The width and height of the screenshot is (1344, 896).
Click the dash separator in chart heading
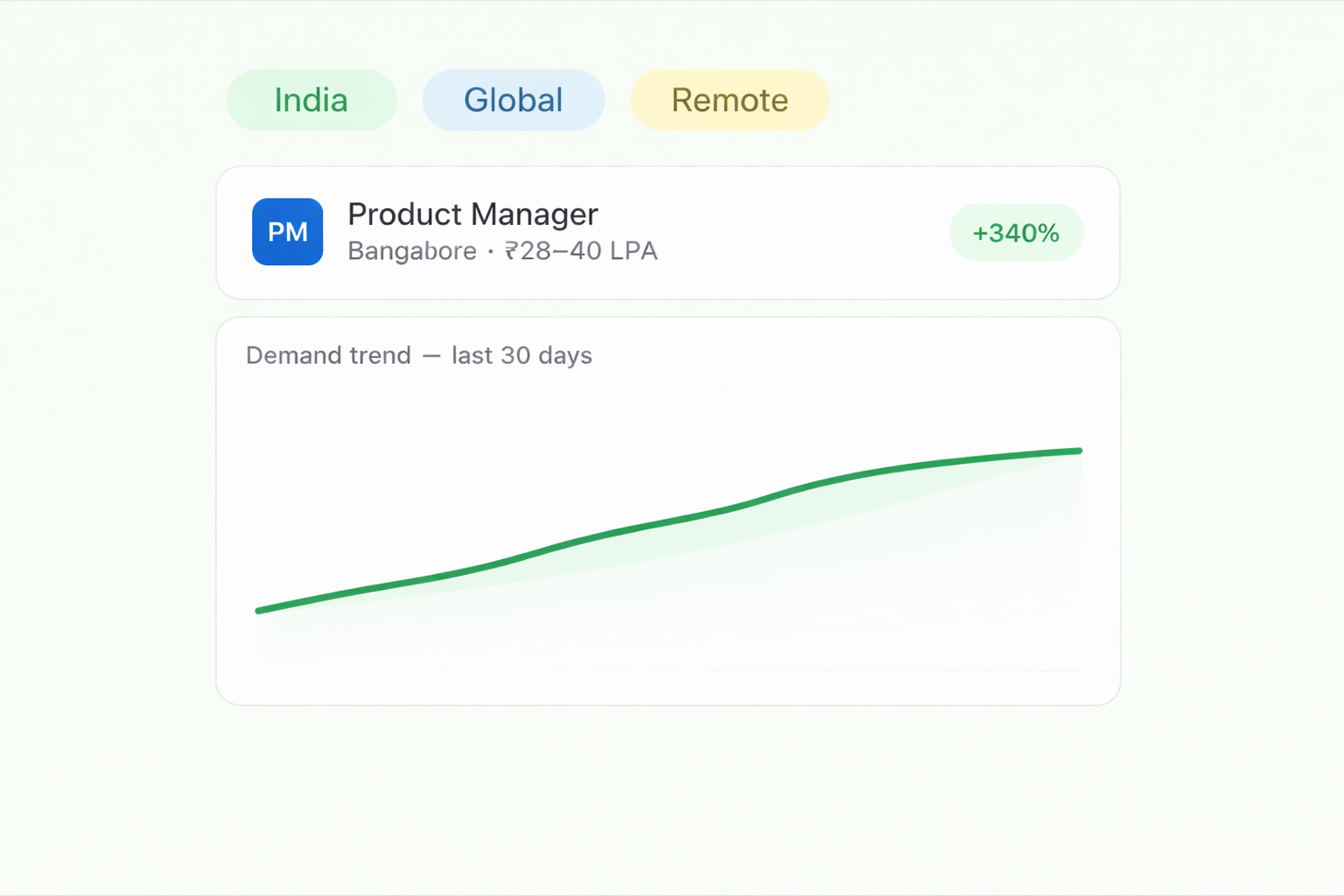point(431,355)
